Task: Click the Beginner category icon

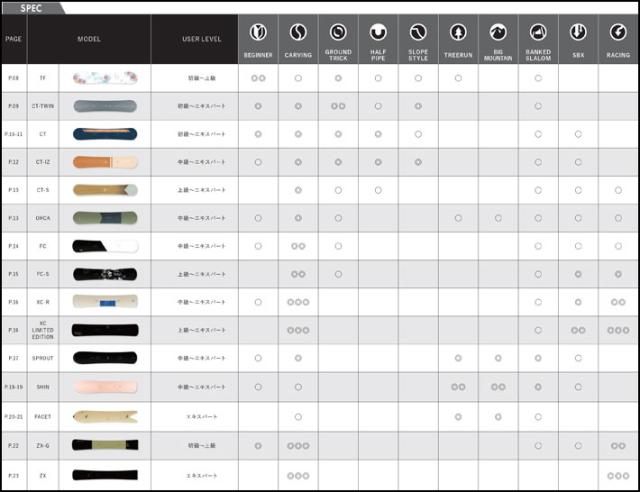Action: pos(258,32)
